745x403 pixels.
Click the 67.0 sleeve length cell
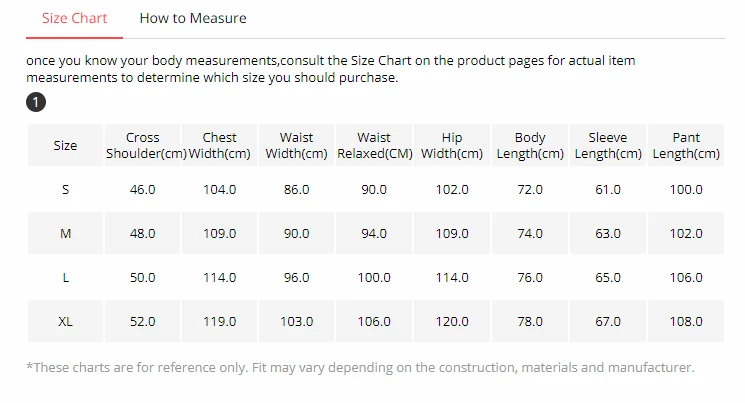tap(608, 322)
